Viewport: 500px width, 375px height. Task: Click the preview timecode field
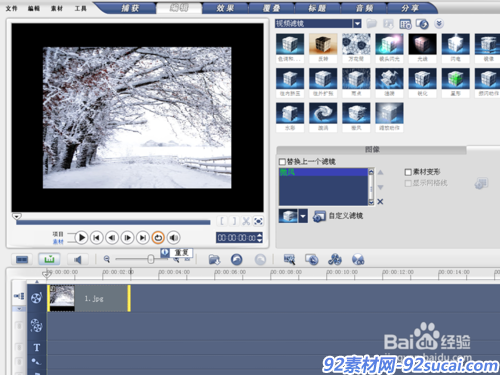click(x=236, y=238)
